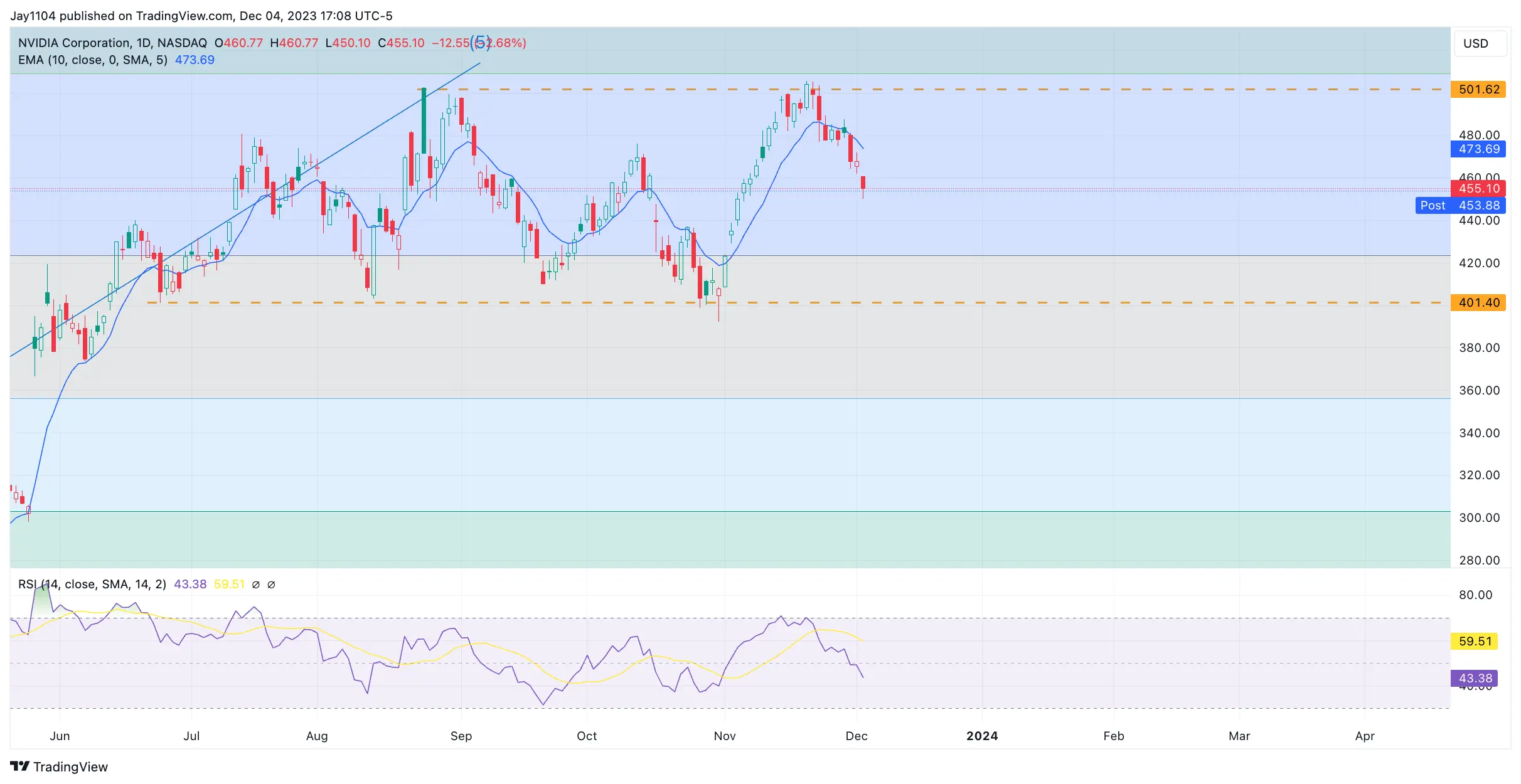
Task: Click the second ∅ symbol in RSI legend
Action: click(271, 585)
